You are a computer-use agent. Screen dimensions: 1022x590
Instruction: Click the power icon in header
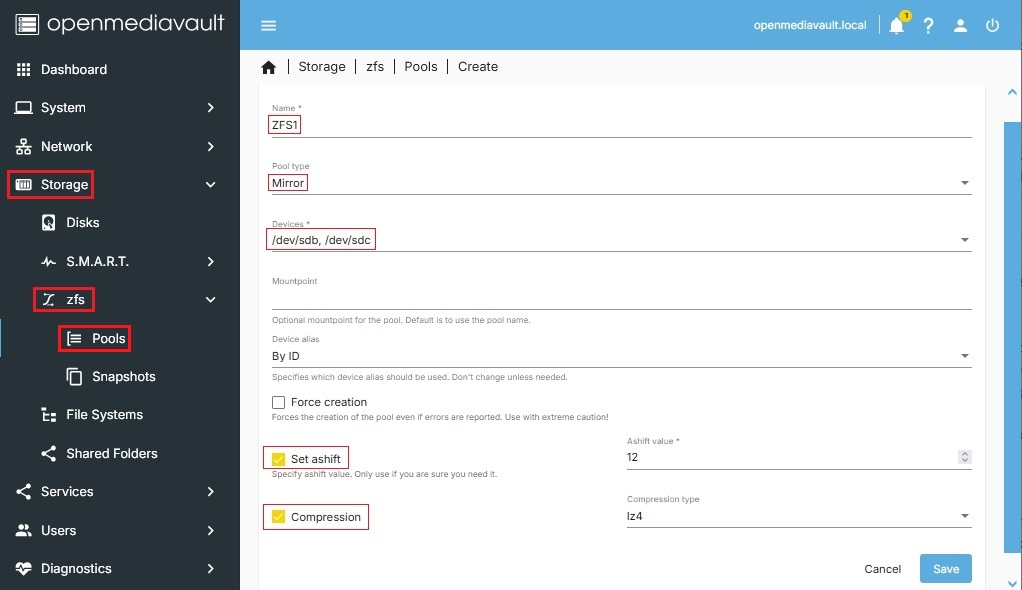click(992, 26)
